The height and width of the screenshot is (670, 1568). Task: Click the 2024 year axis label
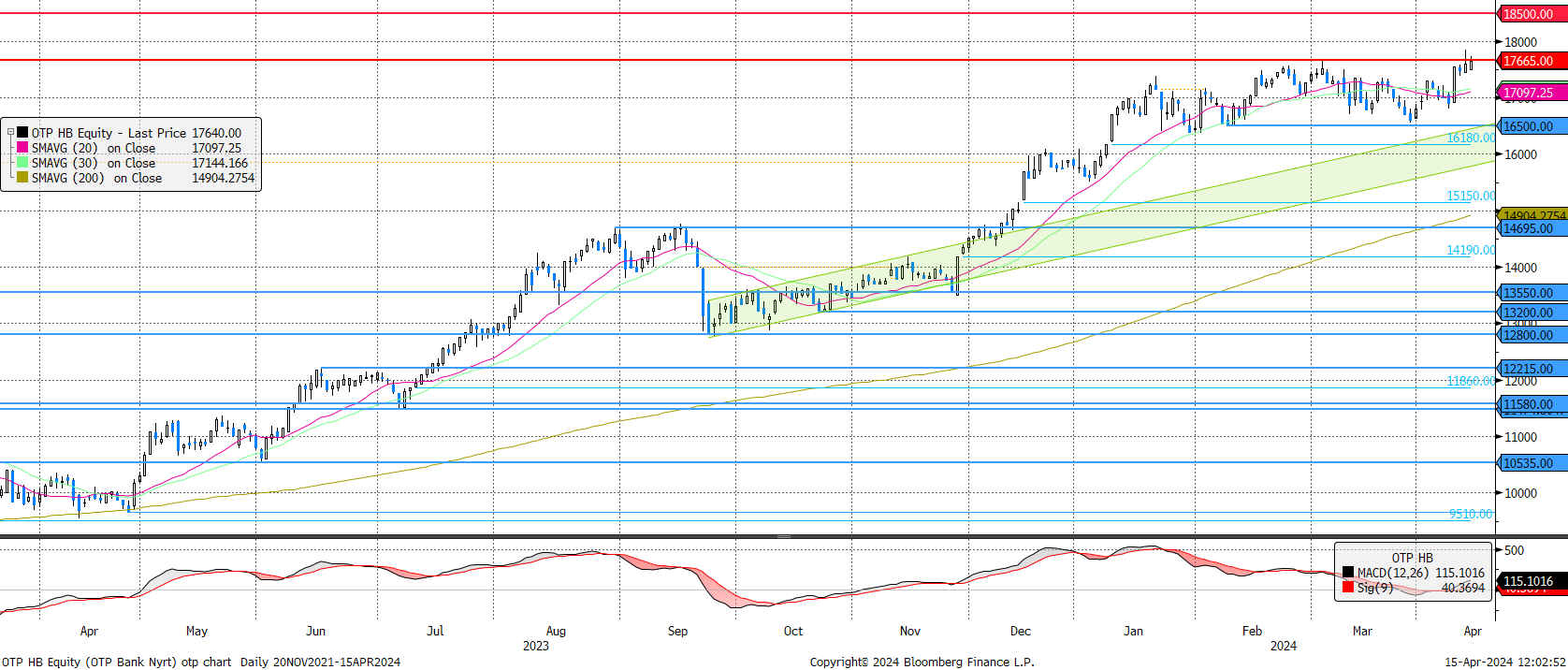[x=1284, y=646]
